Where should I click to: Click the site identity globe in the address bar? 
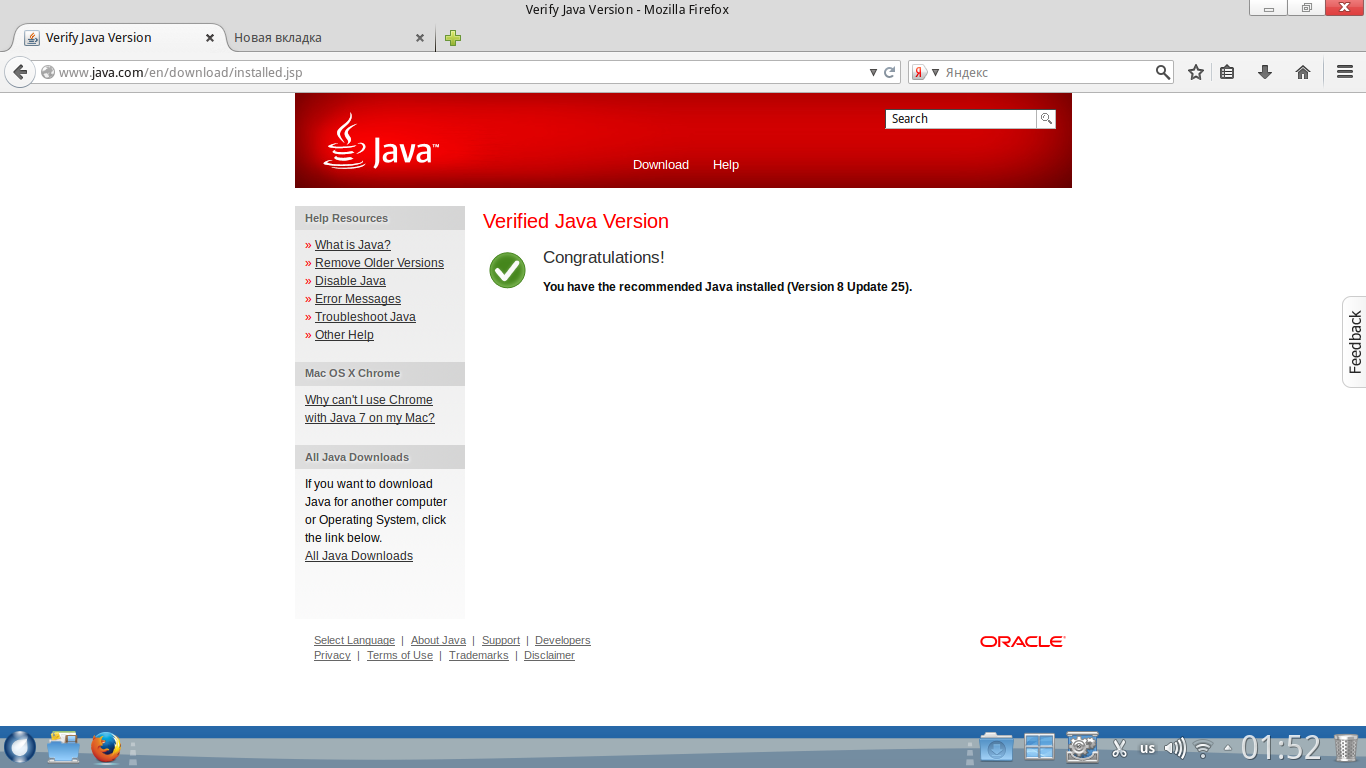[48, 72]
